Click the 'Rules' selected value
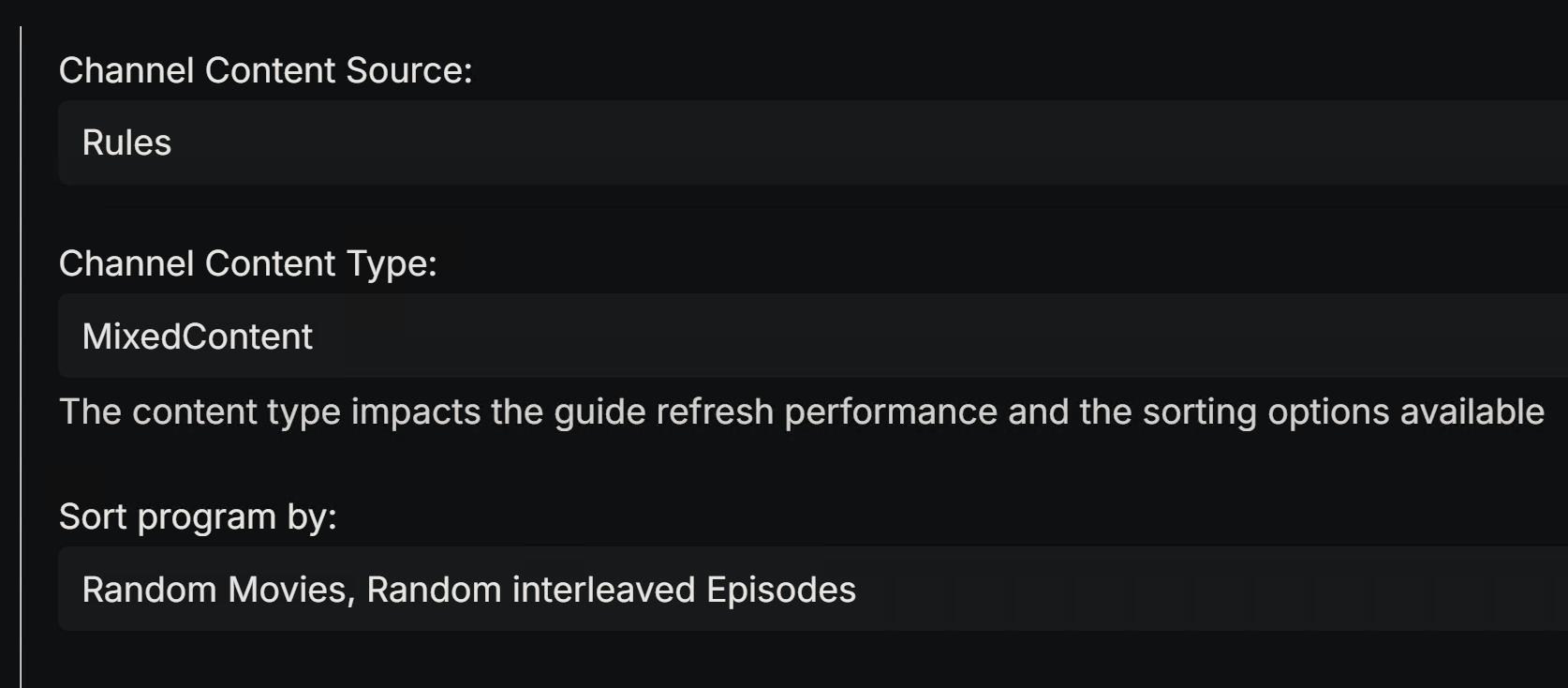 click(126, 143)
